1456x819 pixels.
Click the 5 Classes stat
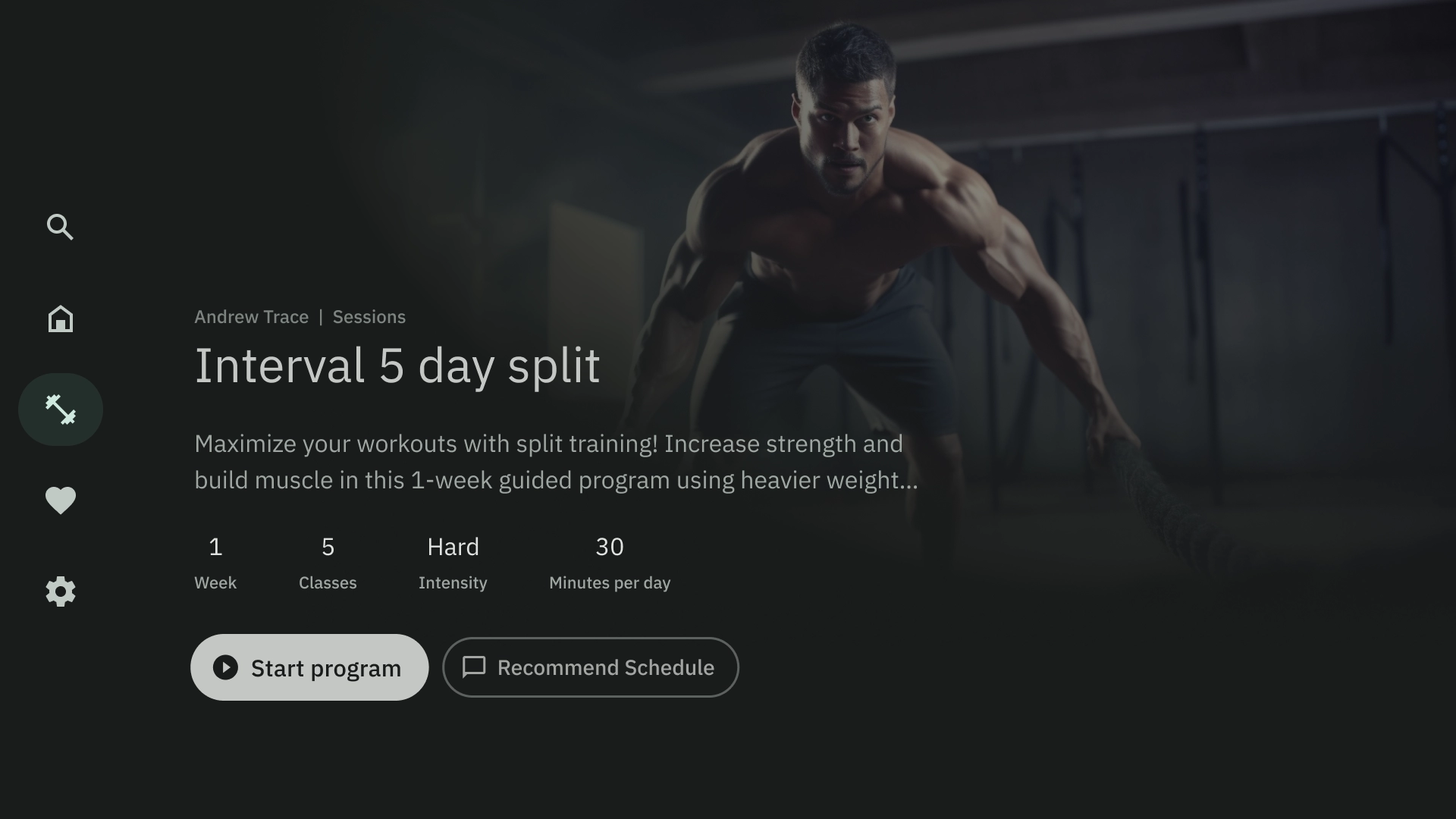(328, 561)
